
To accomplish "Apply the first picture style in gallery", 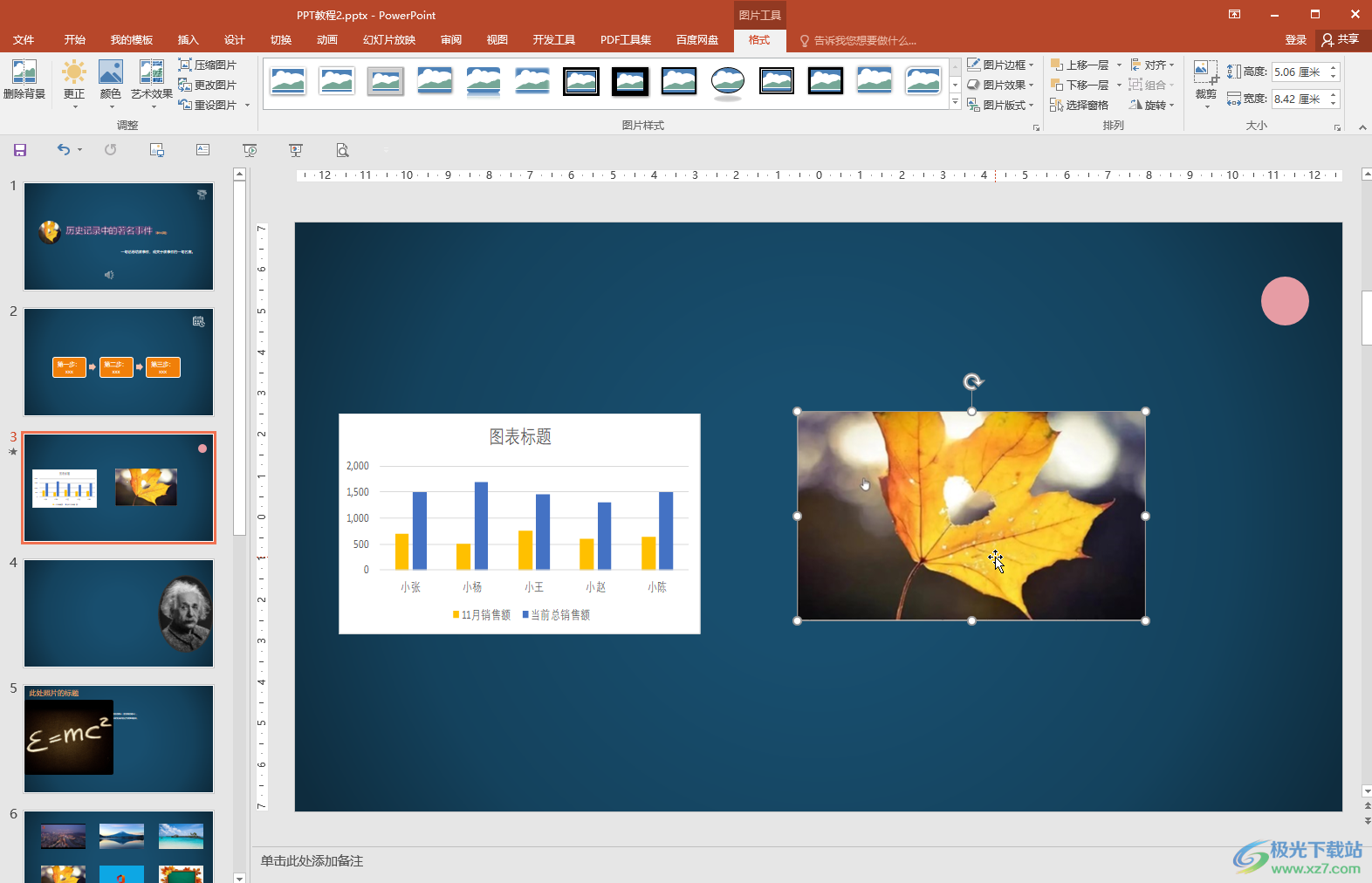I will [288, 81].
